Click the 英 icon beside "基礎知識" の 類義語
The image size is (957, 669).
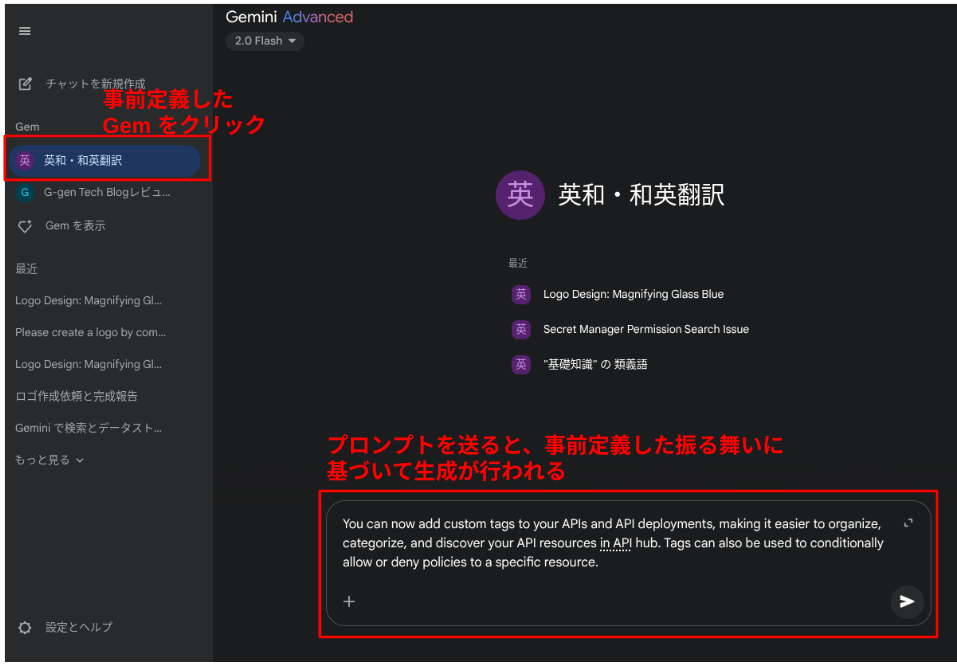pyautogui.click(x=521, y=364)
